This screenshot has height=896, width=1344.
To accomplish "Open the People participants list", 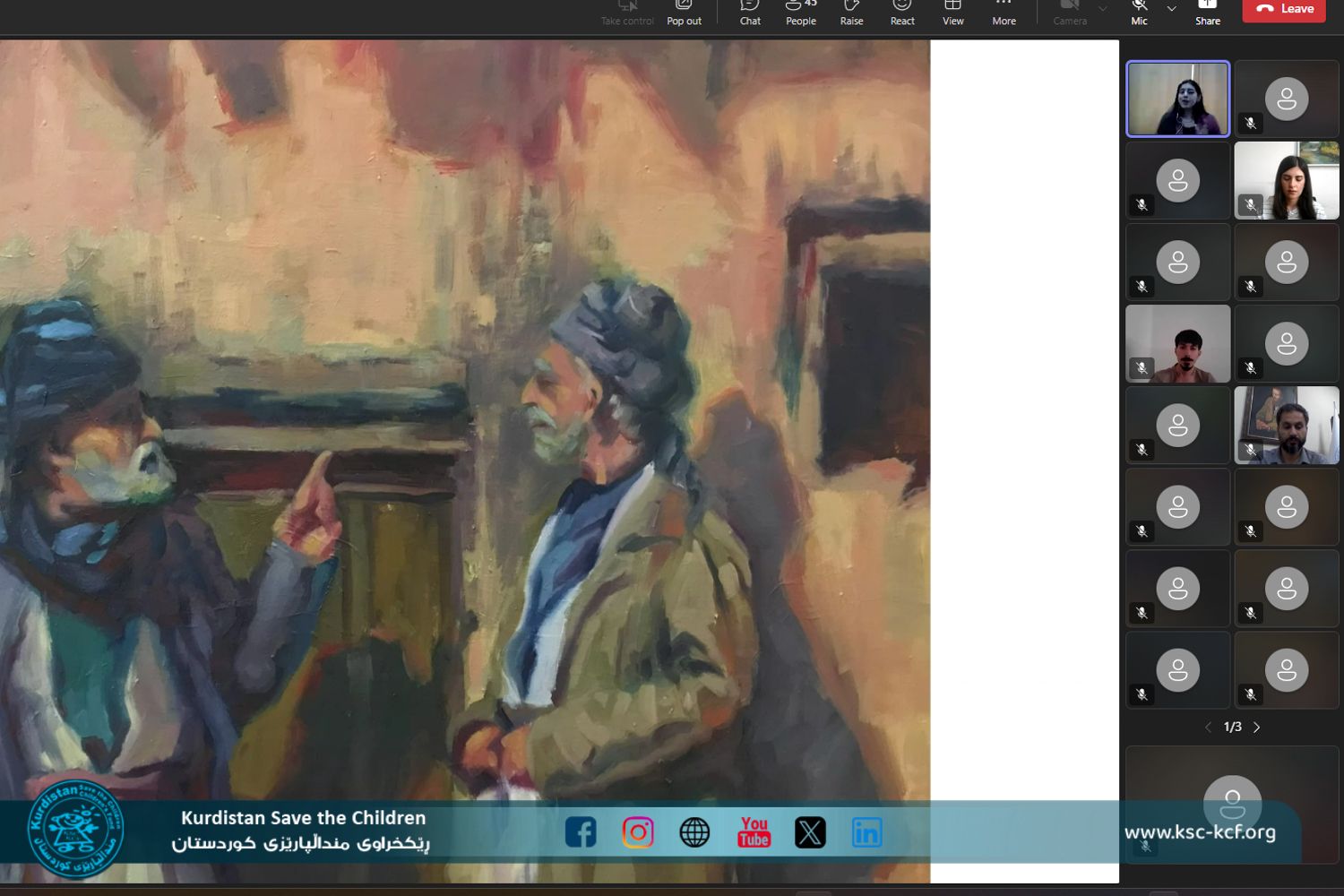I will 800,13.
